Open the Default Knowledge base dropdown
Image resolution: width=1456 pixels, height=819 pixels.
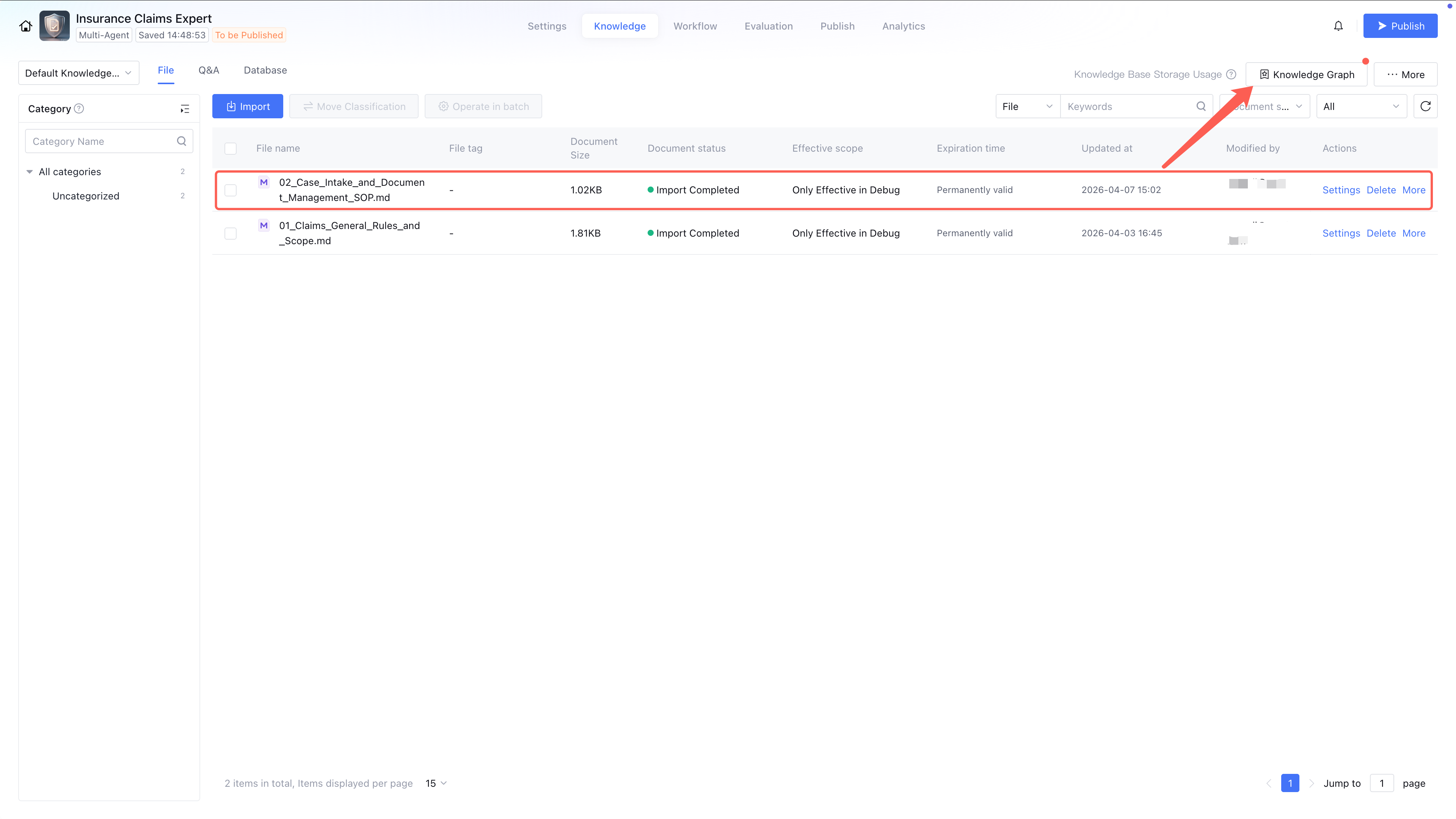[78, 73]
